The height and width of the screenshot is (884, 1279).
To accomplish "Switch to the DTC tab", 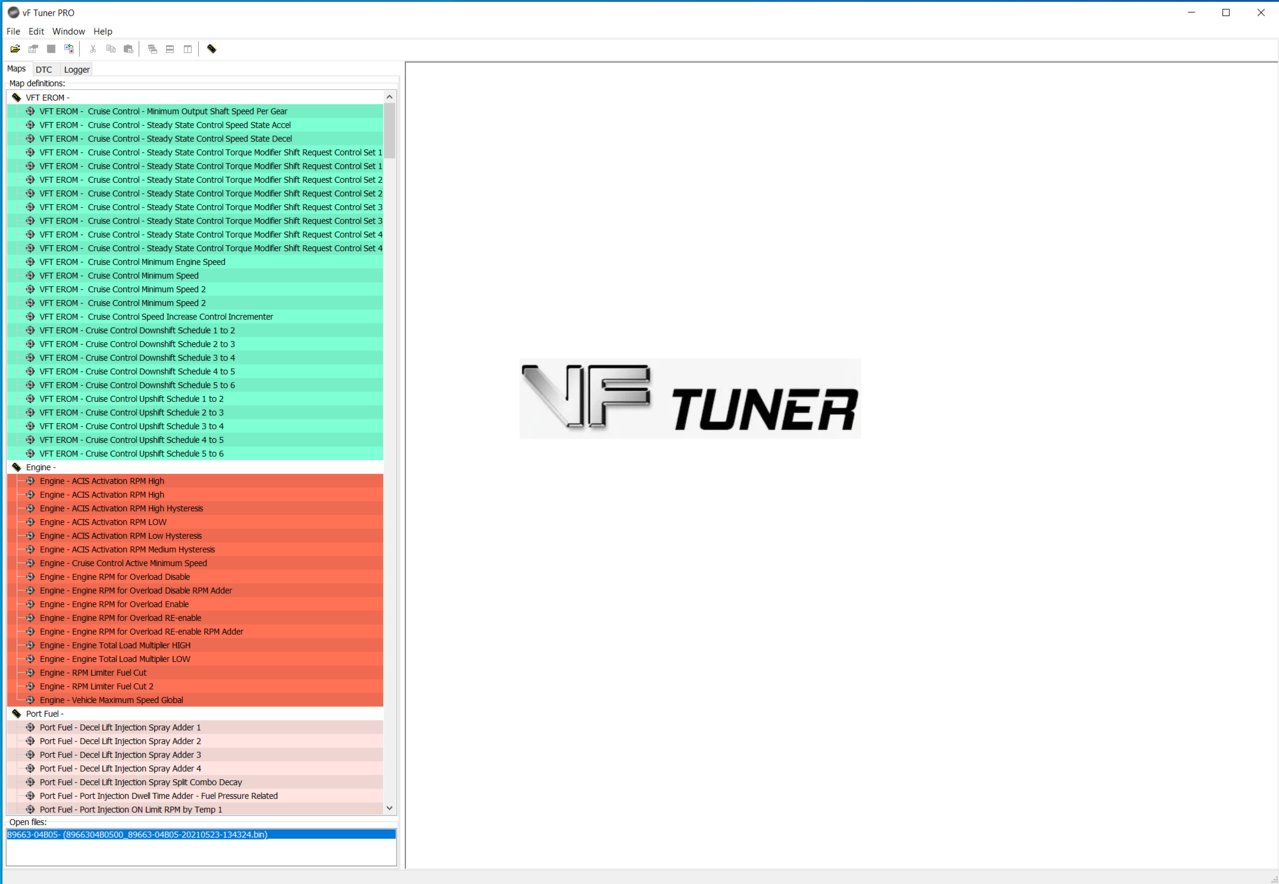I will click(x=44, y=70).
